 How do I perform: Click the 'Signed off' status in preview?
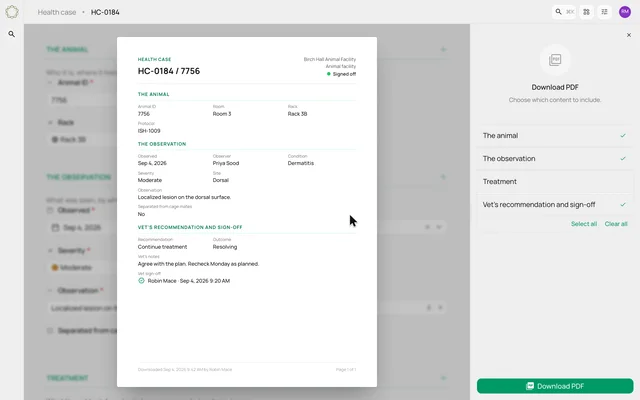[341, 74]
